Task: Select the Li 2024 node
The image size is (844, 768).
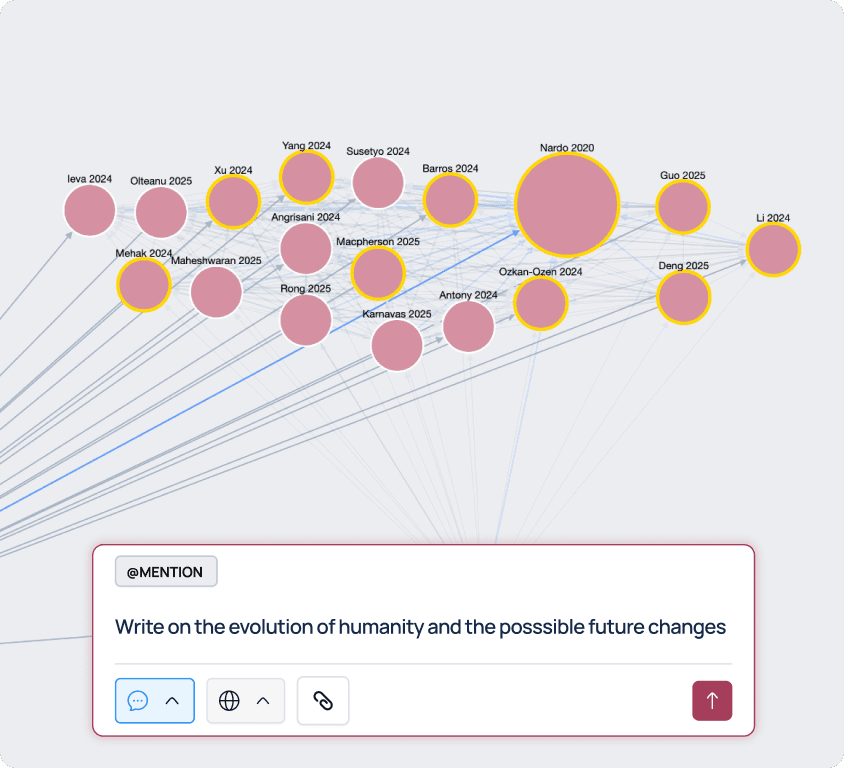Action: pos(773,250)
